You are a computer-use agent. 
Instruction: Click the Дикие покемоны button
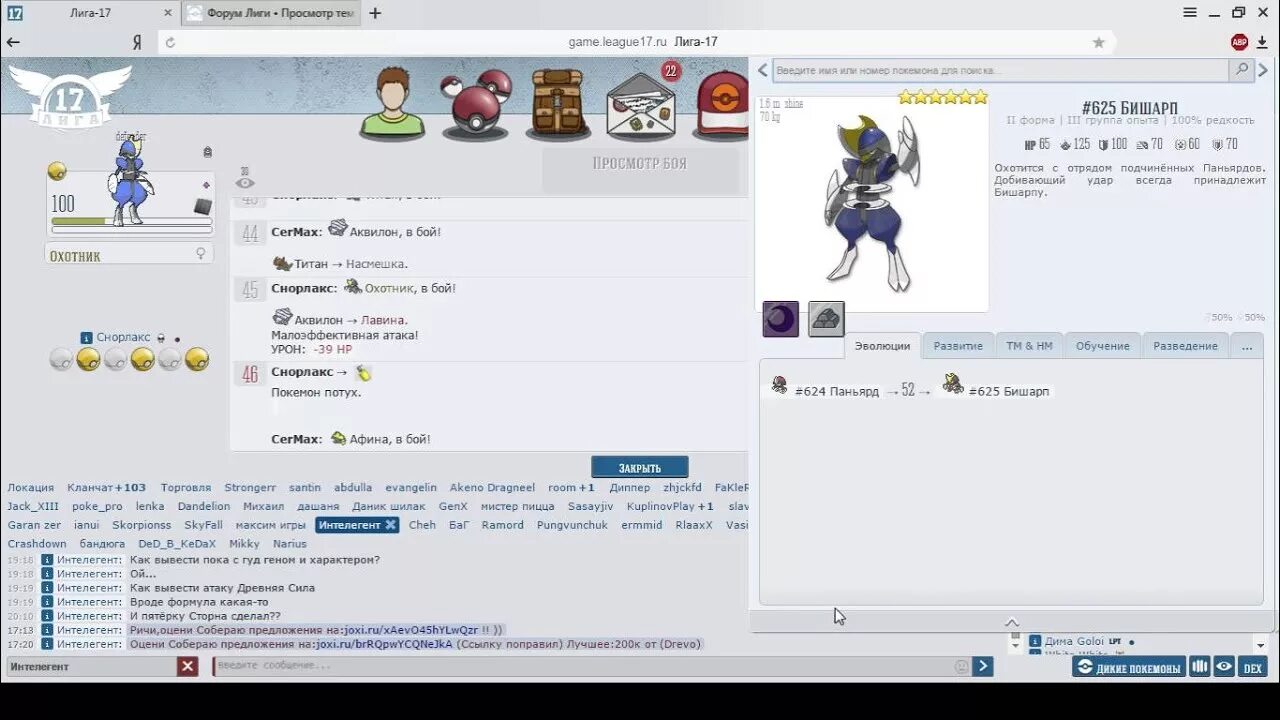[1129, 667]
